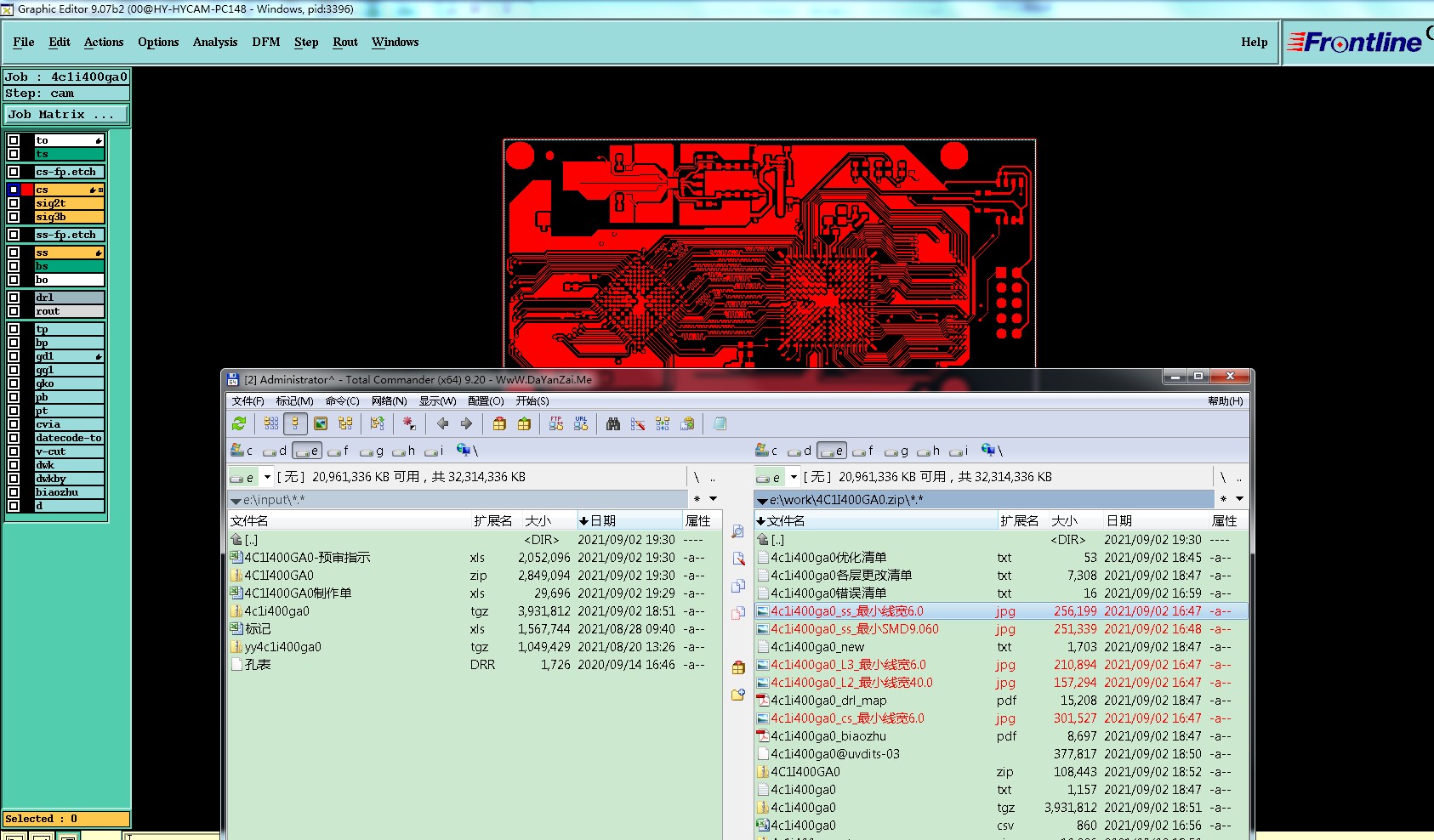The height and width of the screenshot is (840, 1434).
Task: Click the new folder icon between panels
Action: pyautogui.click(x=738, y=695)
